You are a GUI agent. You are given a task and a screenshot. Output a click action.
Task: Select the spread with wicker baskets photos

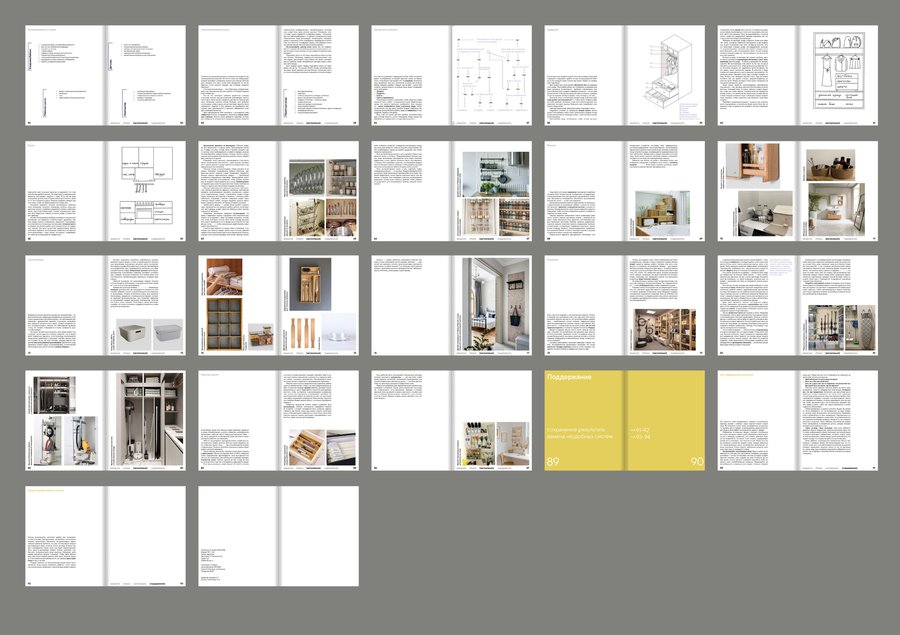798,191
